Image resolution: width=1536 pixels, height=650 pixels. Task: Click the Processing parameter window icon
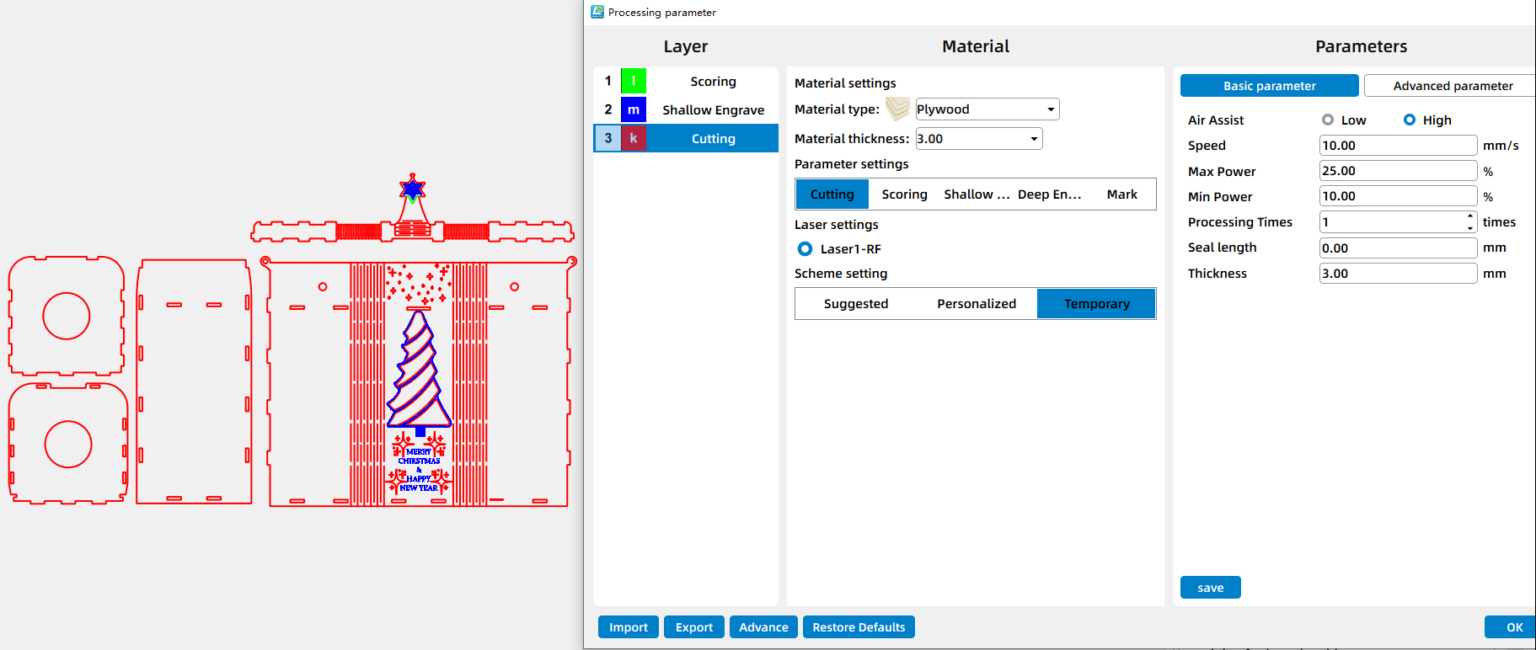[x=597, y=12]
